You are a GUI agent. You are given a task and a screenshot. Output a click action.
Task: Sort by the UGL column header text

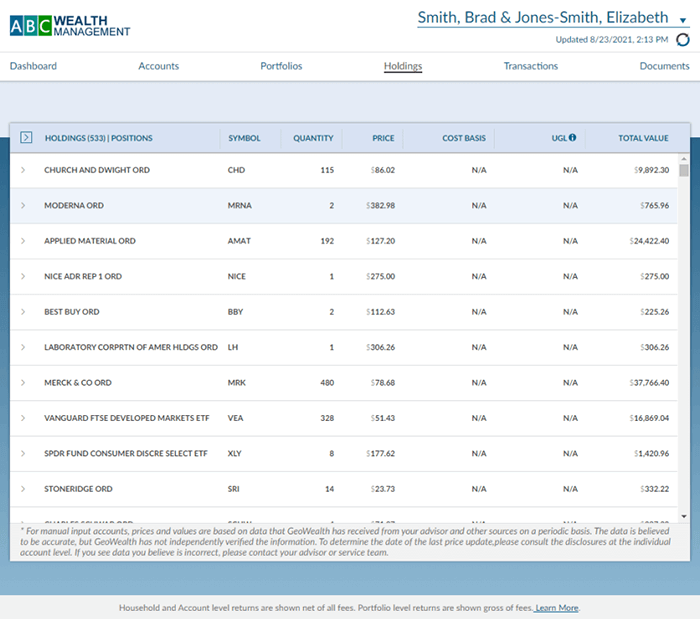point(559,138)
